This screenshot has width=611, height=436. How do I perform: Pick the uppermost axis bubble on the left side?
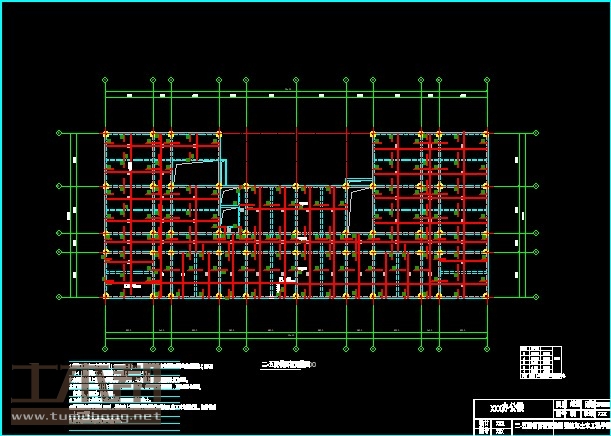60,133
